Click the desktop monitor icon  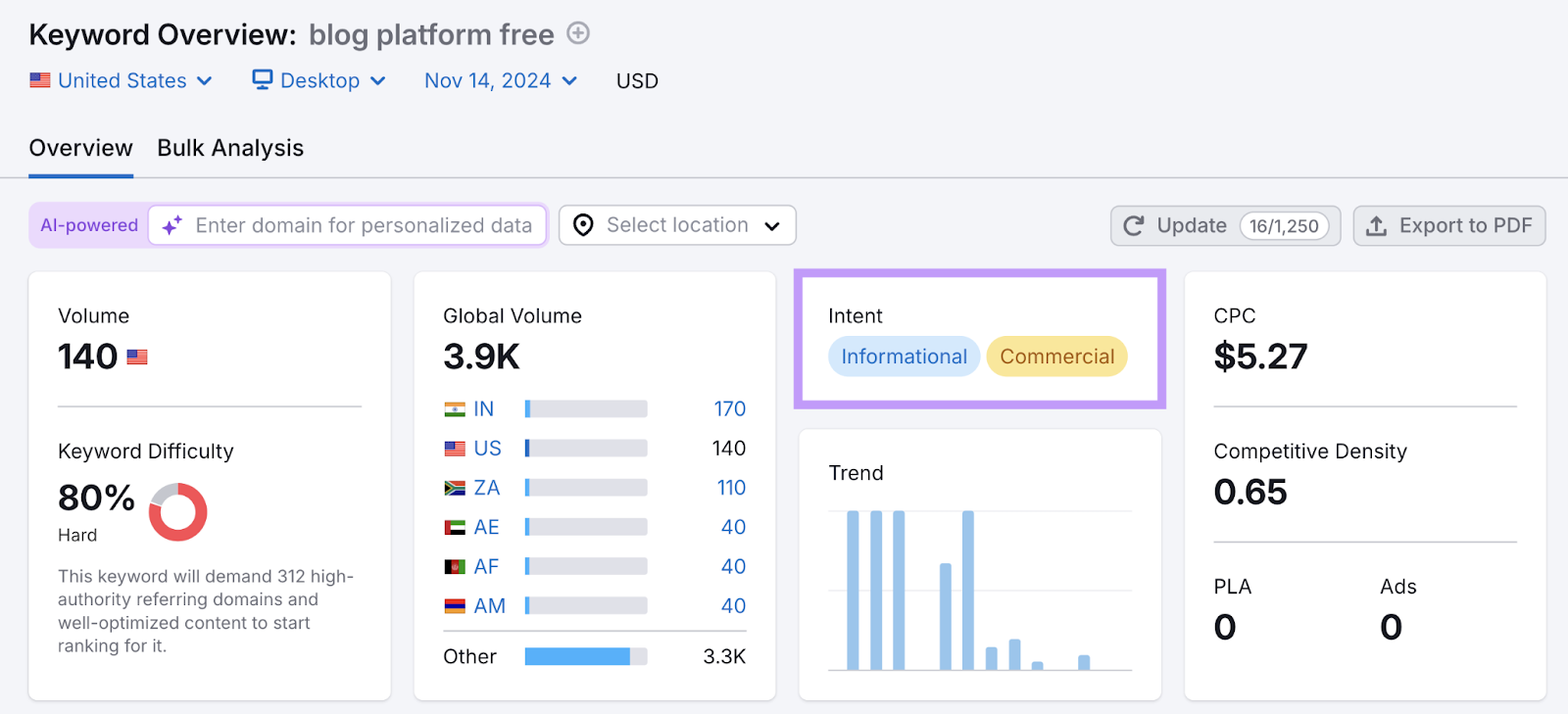262,80
